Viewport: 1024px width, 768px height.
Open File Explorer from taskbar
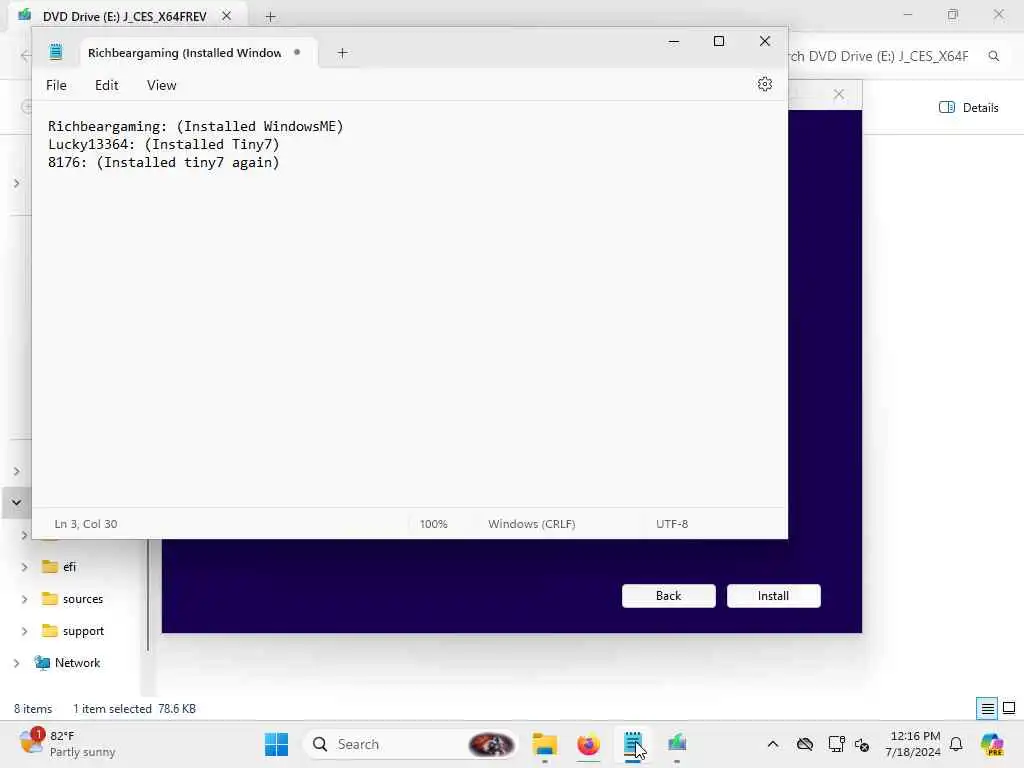coord(544,744)
